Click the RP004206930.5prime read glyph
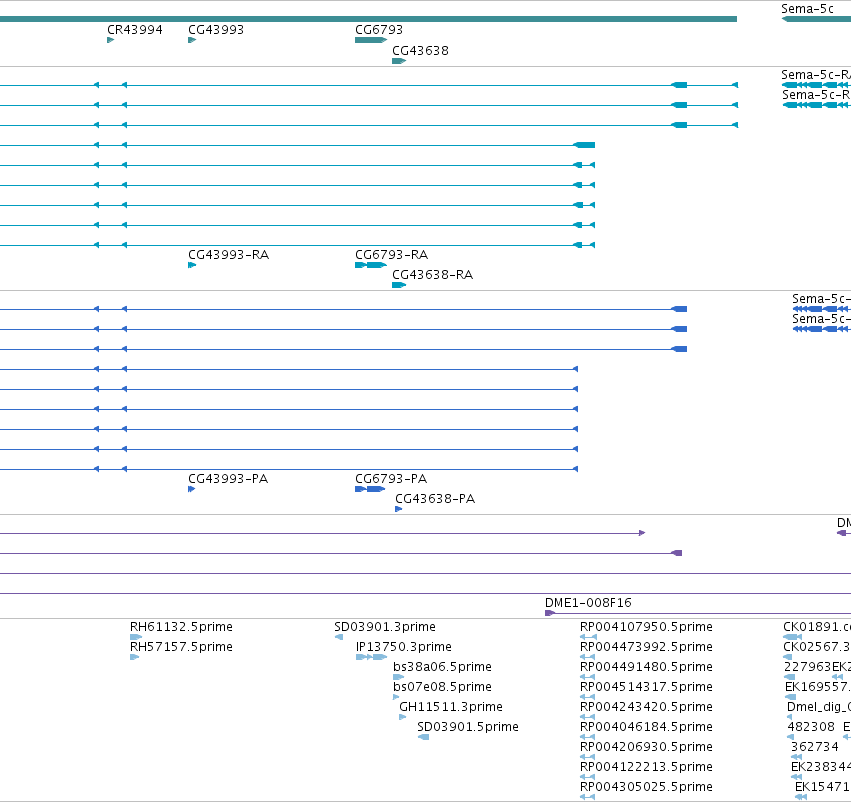 [588, 757]
